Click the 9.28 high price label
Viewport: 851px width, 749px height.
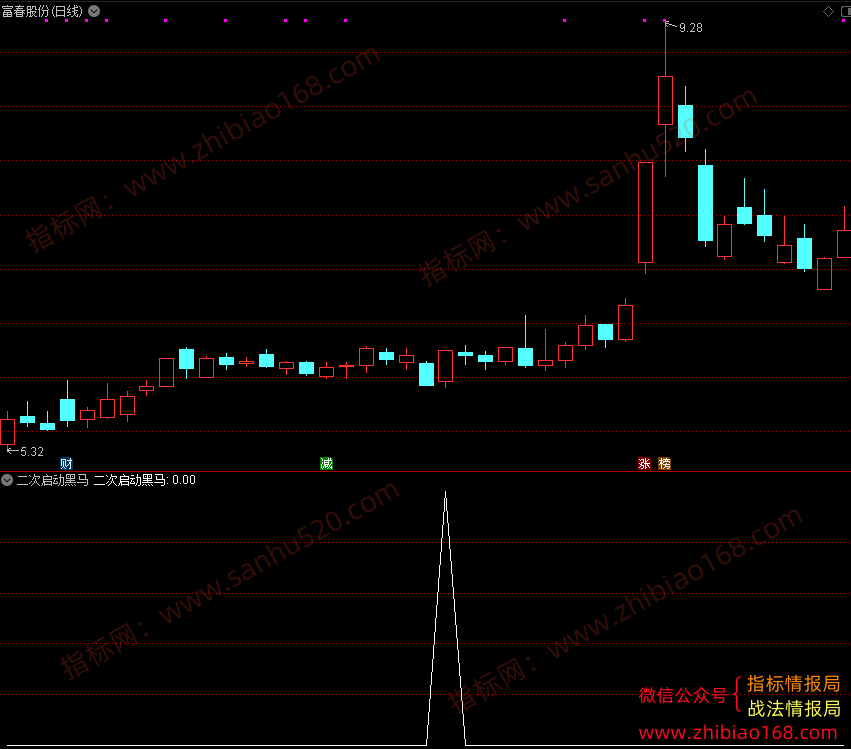690,28
